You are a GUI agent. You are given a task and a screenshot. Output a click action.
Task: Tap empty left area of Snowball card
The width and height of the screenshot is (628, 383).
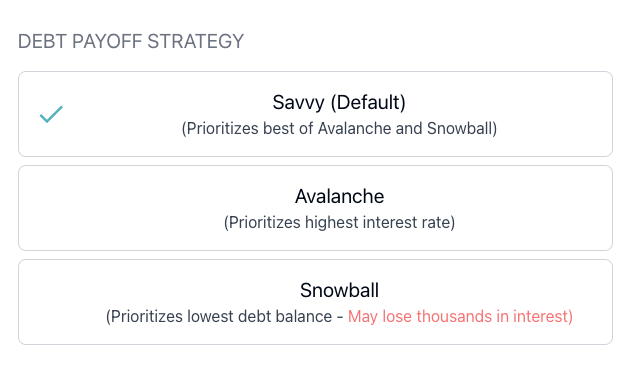click(x=60, y=302)
